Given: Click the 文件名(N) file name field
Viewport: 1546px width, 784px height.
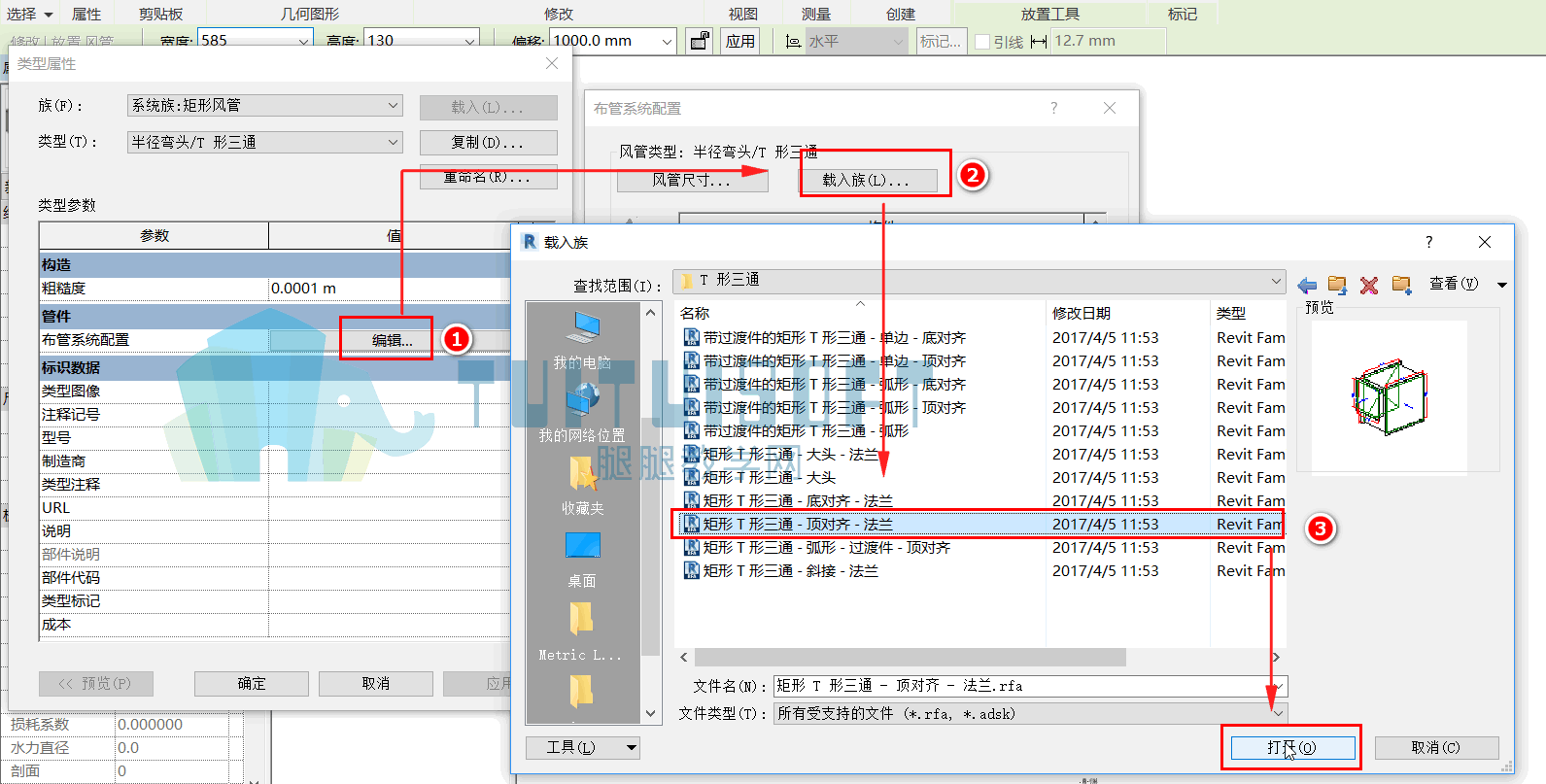Looking at the screenshot, I should tap(1030, 686).
